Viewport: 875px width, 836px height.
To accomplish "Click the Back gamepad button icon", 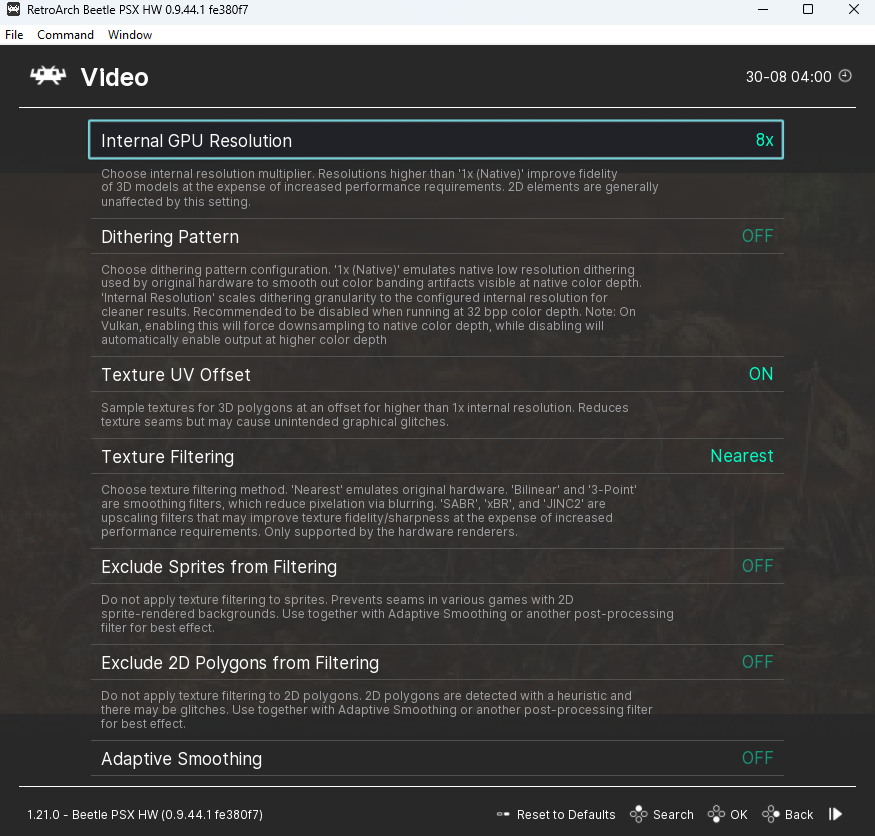I will click(x=771, y=814).
